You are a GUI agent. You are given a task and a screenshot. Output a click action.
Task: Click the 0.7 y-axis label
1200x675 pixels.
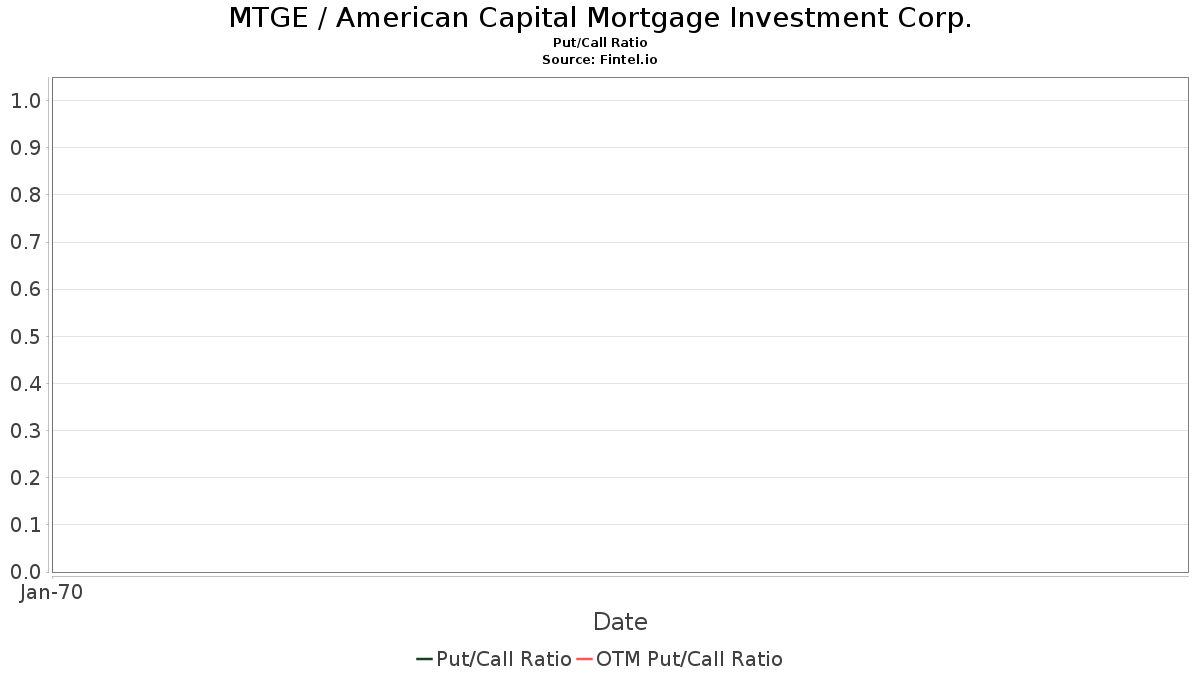click(25, 242)
